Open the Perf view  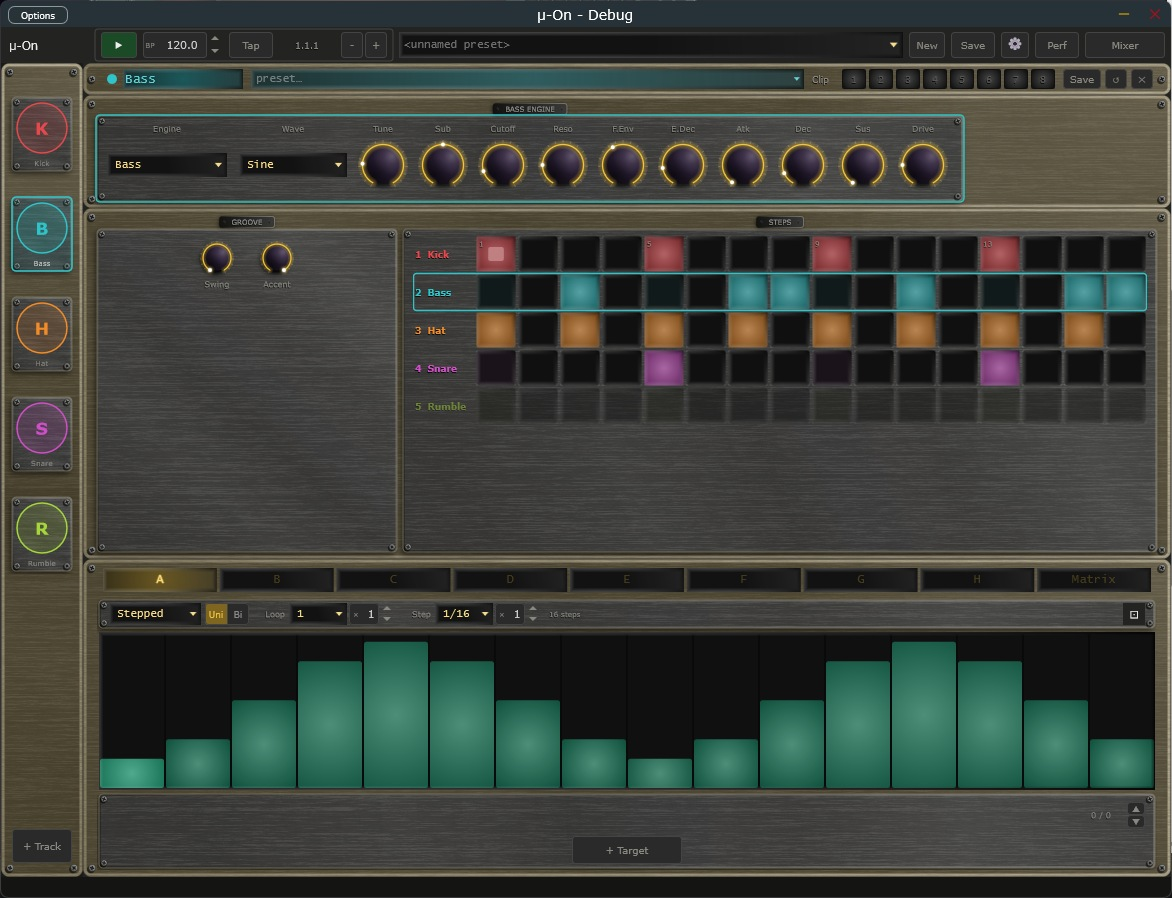1057,45
